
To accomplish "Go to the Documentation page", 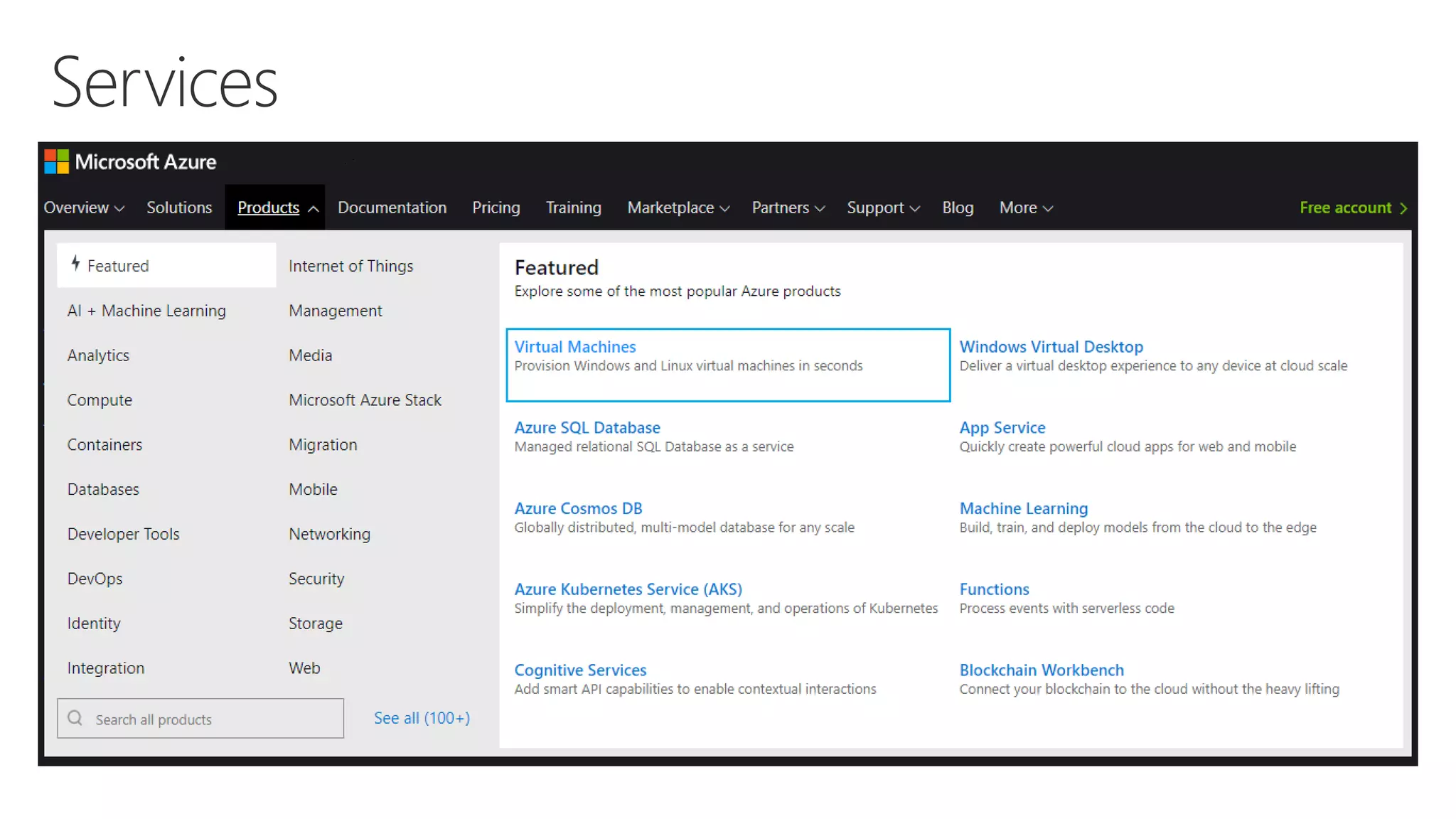I will (392, 208).
